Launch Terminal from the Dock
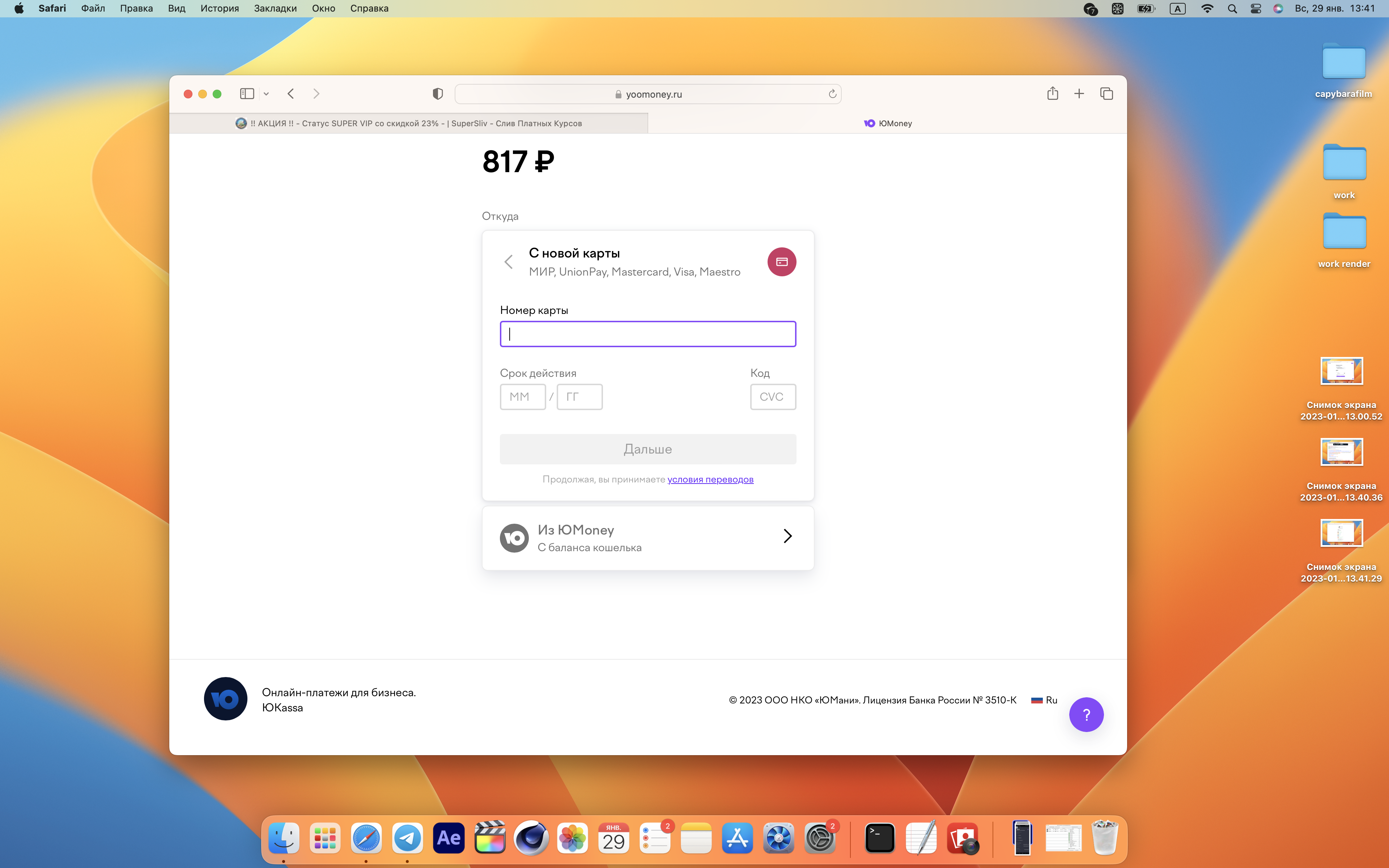1389x868 pixels. (880, 839)
